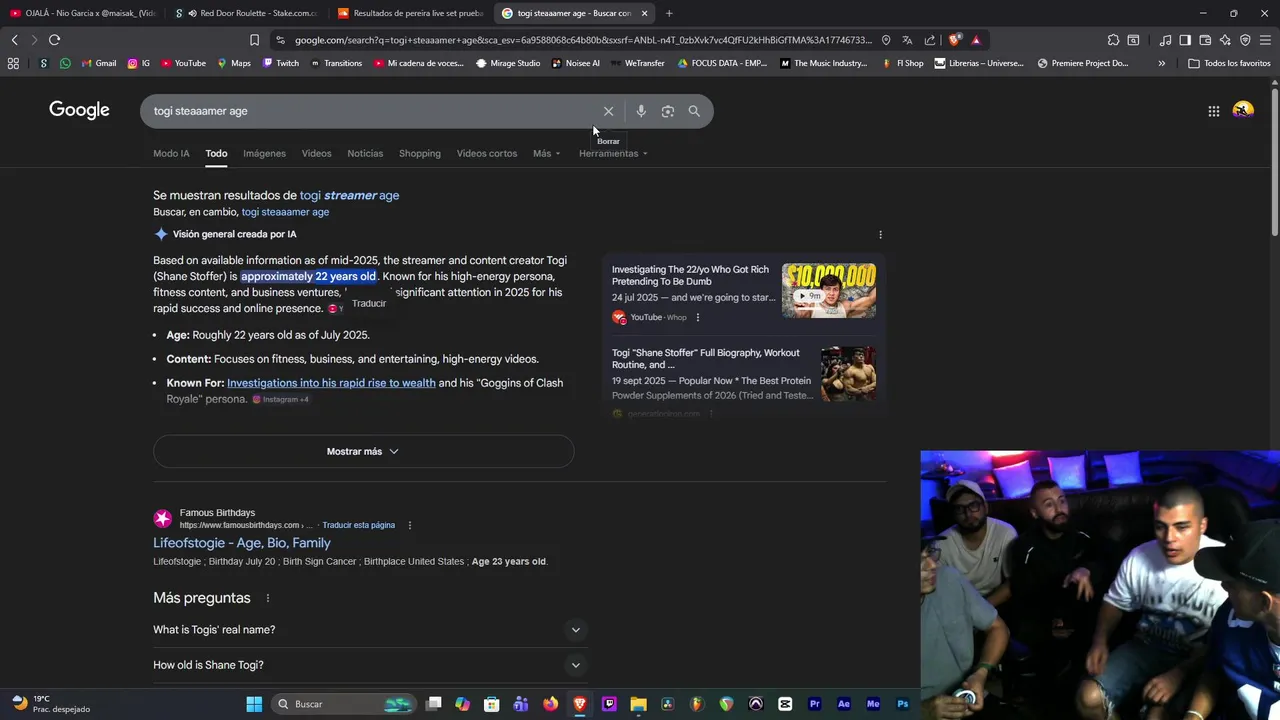Open the extensions puzzle icon
Image resolution: width=1280 pixels, height=720 pixels.
[x=1113, y=40]
